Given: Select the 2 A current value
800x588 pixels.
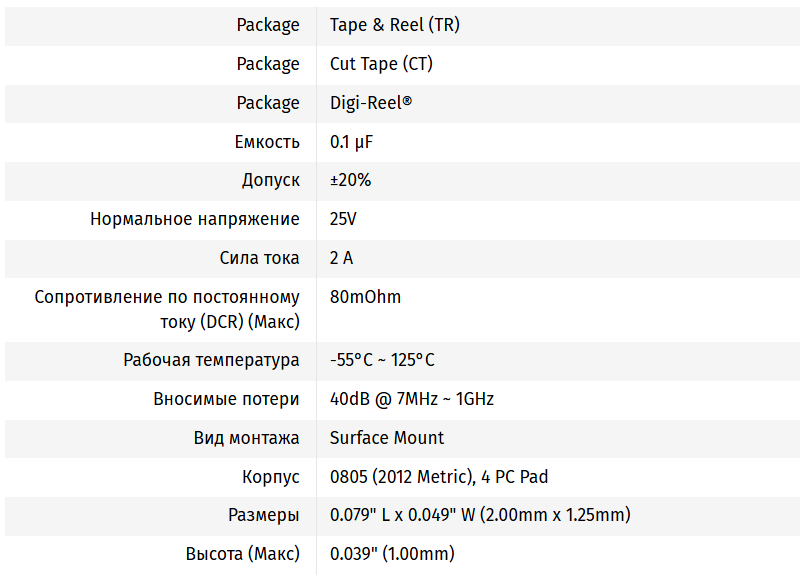Looking at the screenshot, I should (341, 258).
